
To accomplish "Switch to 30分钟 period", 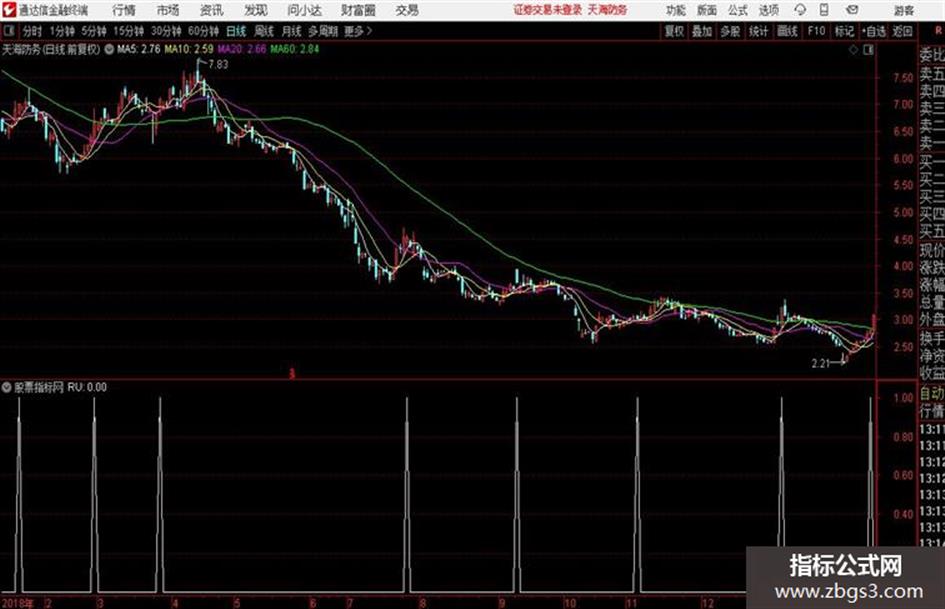I will point(166,31).
